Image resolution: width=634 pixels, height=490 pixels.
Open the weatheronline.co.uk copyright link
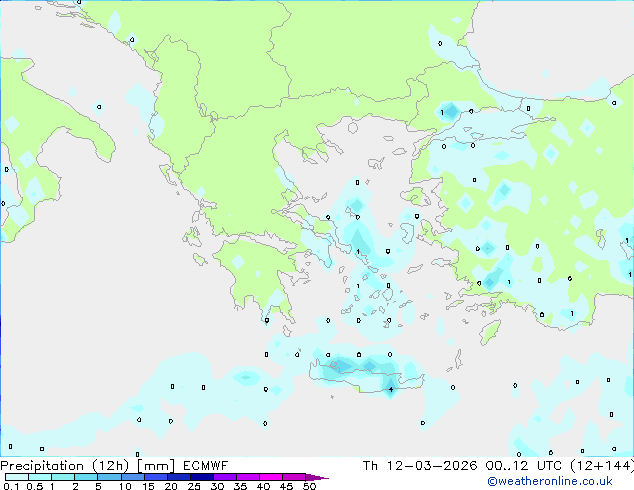coord(550,481)
